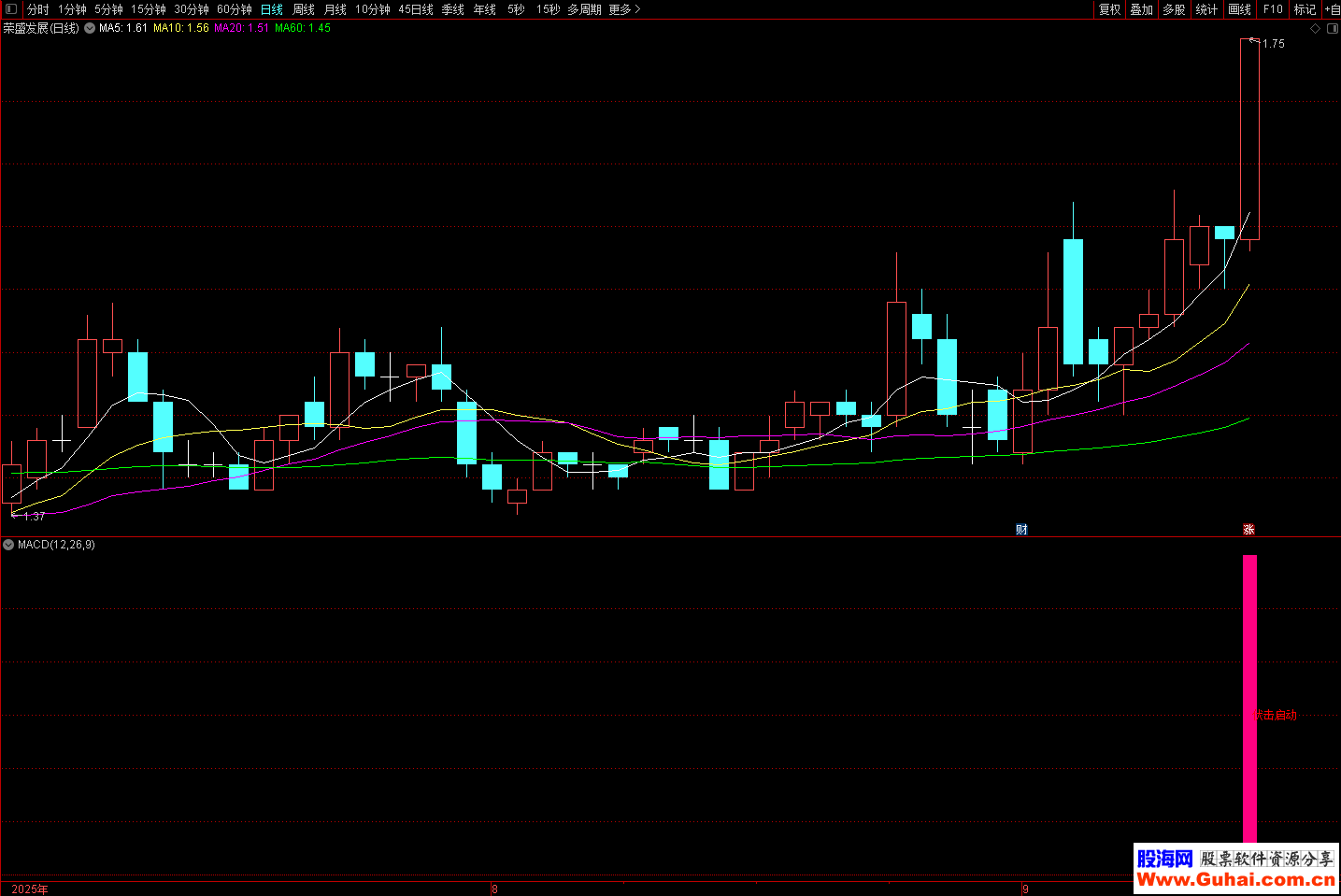
Task: Click the pink signal bar in indicator pane
Action: (1249, 699)
